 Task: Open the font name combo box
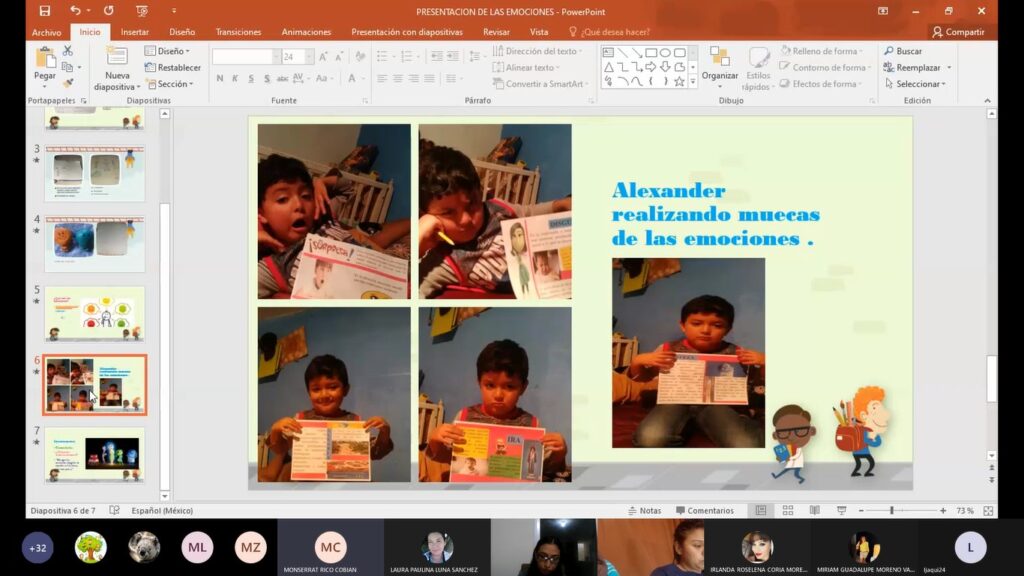click(246, 57)
